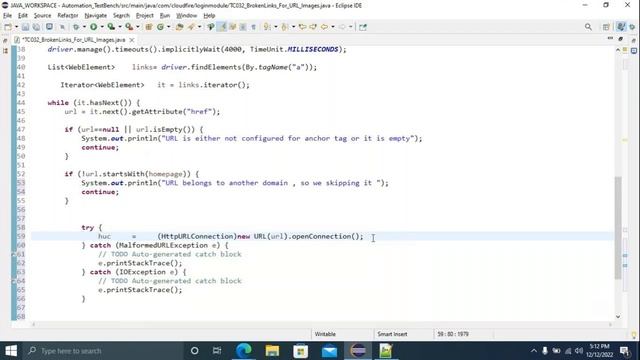The height and width of the screenshot is (360, 640).
Task: Click the horizontal scrollbar right arrow
Action: coord(611,325)
